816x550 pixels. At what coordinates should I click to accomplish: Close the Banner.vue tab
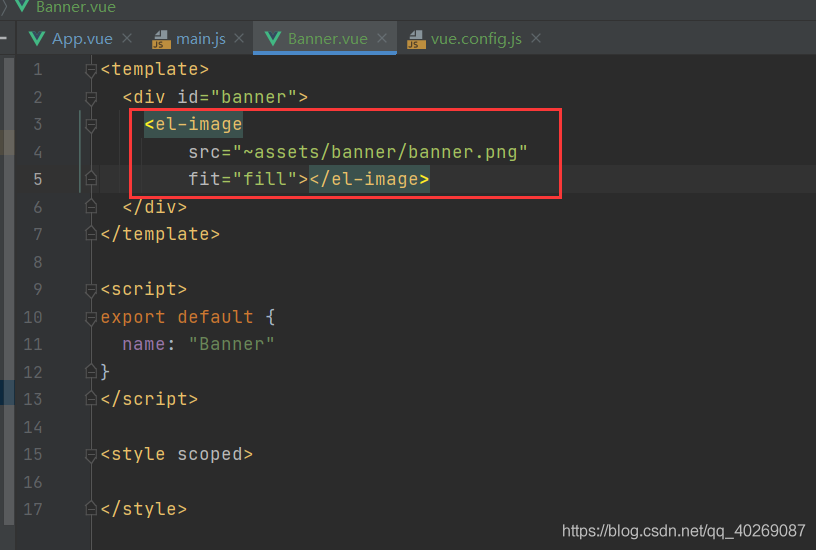[382, 39]
